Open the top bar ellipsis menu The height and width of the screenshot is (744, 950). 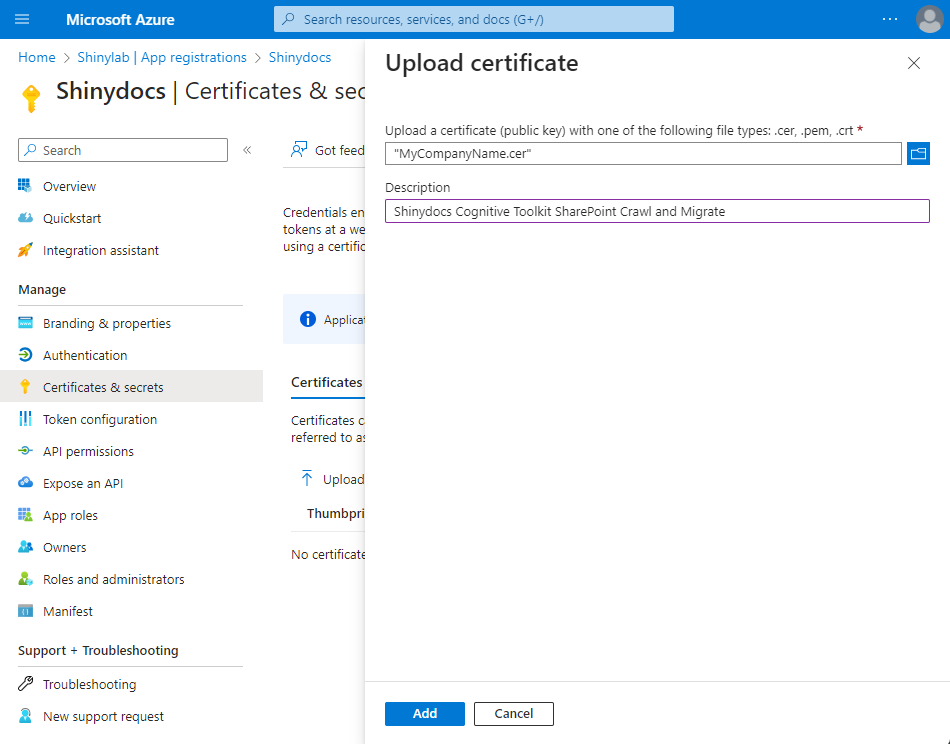(x=889, y=19)
